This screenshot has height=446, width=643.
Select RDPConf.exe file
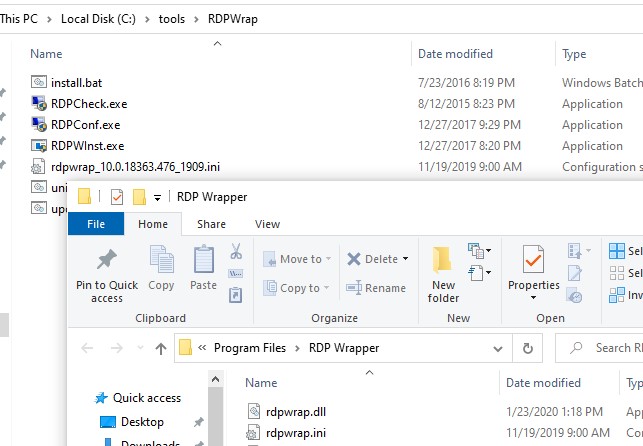[85, 125]
